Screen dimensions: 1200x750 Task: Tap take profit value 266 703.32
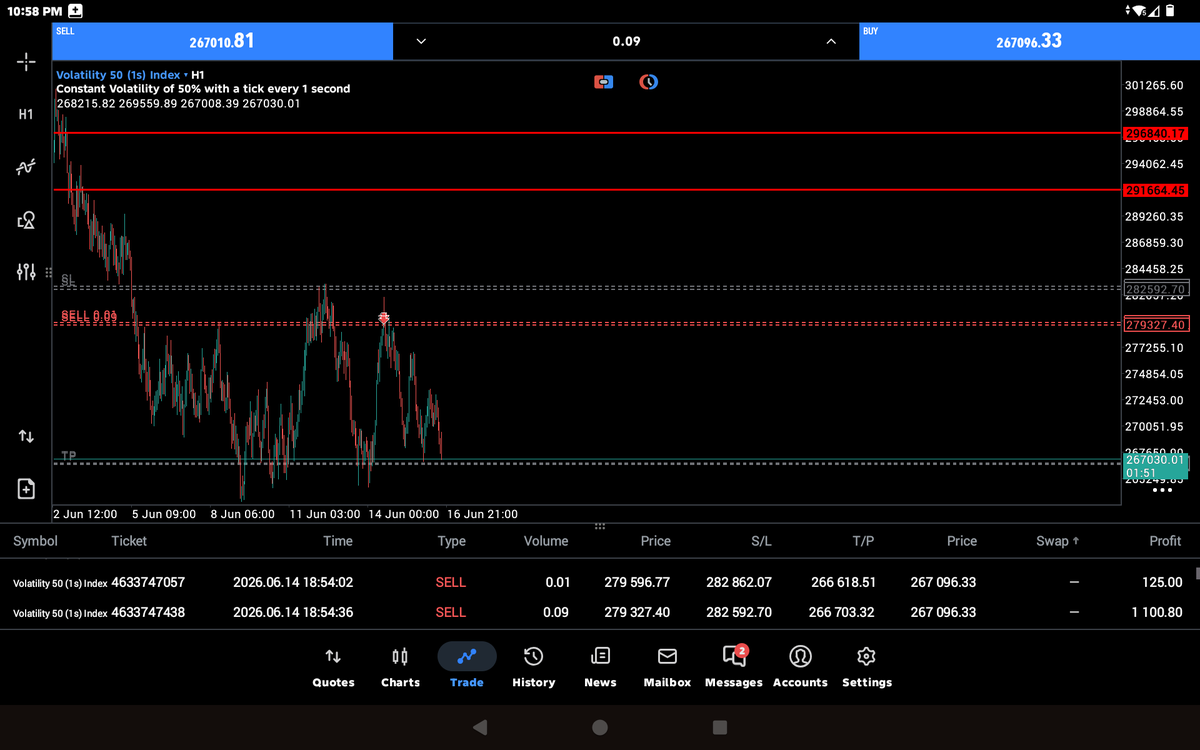coord(842,612)
